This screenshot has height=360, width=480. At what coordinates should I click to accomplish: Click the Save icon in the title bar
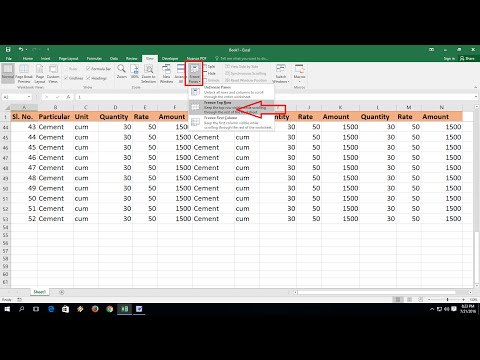pyautogui.click(x=8, y=50)
